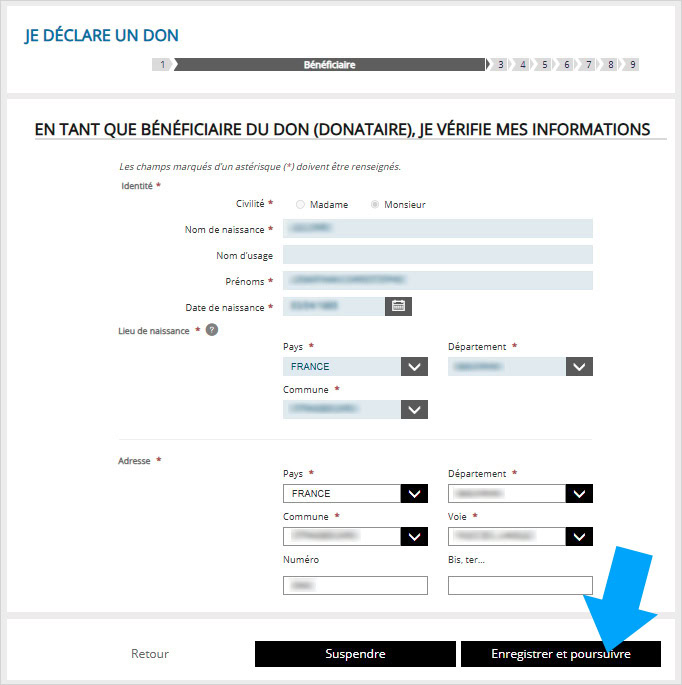Focus the Prénoms field
Screen dimensions: 682x685
click(438, 280)
